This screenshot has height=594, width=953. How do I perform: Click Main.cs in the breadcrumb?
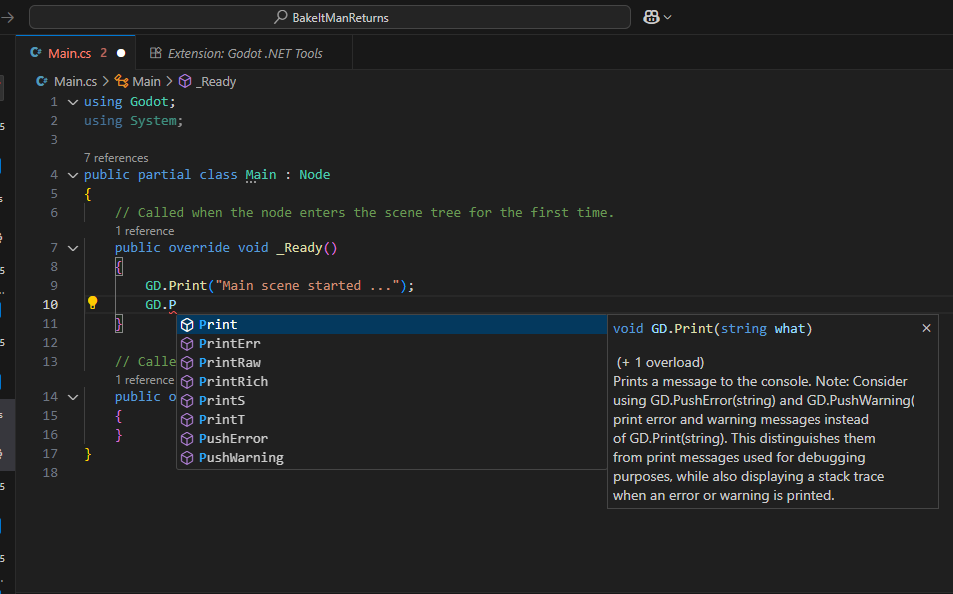pyautogui.click(x=75, y=81)
